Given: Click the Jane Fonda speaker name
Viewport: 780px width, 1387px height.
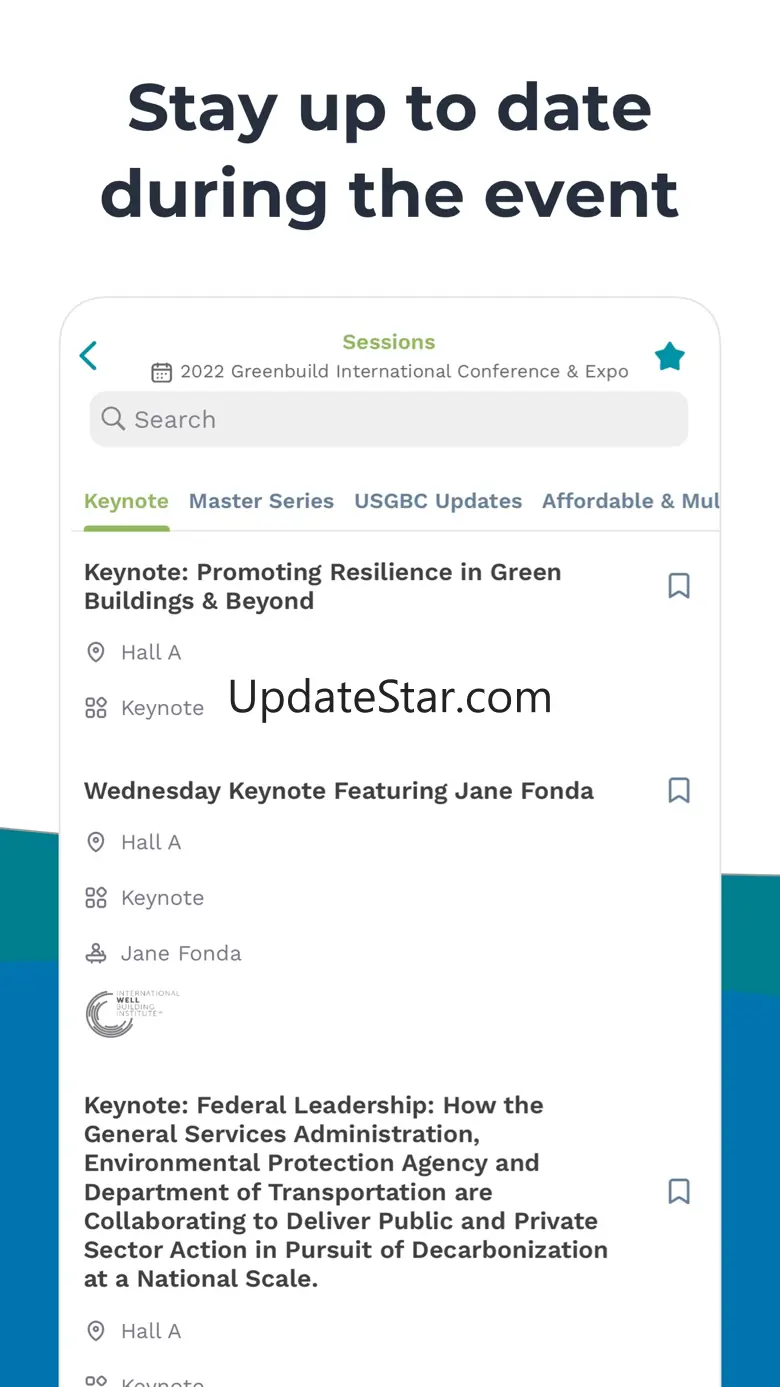Looking at the screenshot, I should [x=181, y=954].
